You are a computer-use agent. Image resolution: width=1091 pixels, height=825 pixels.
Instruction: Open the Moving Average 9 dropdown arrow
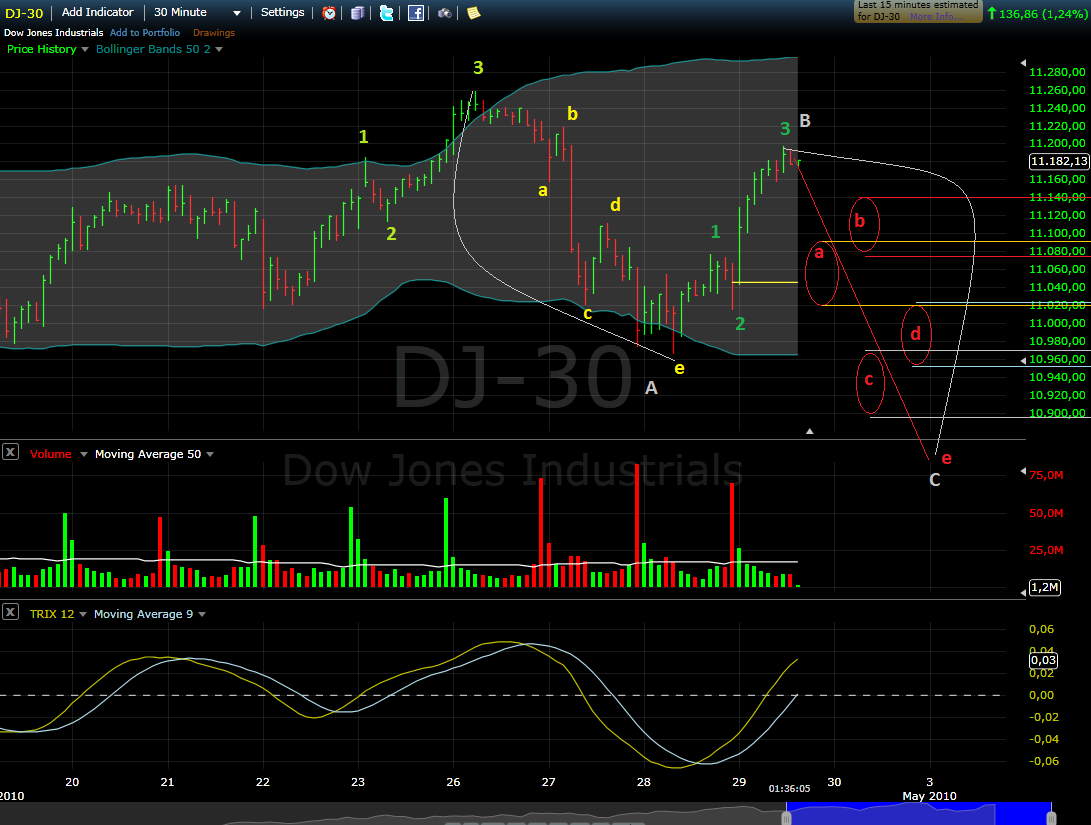click(202, 614)
